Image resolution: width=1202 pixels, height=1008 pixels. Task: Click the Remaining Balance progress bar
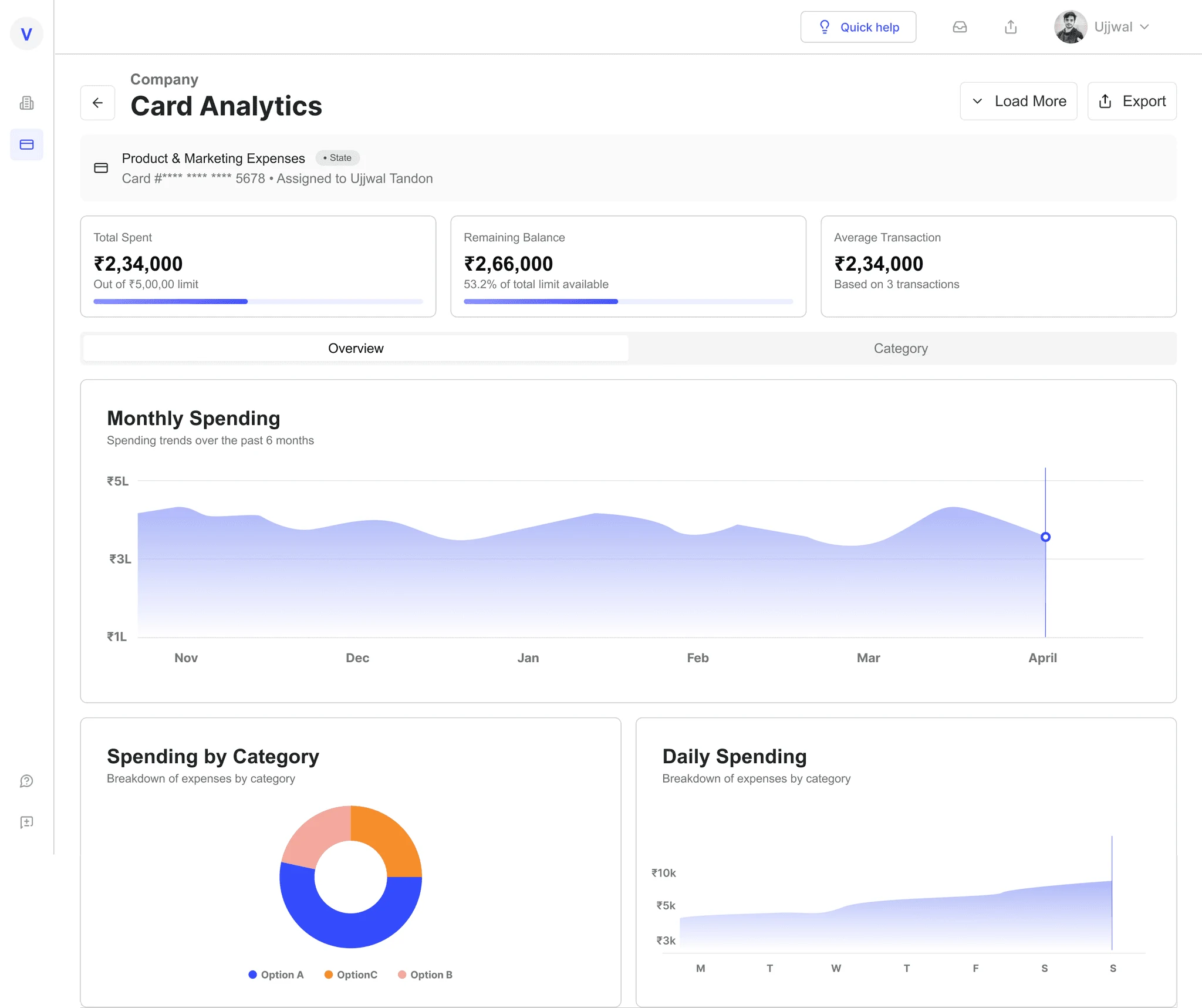pos(628,301)
